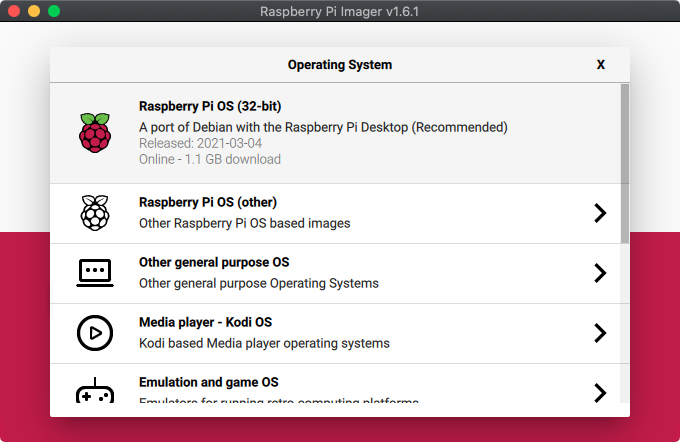
Task: Expand Other general purpose OS chevron
Action: point(600,273)
